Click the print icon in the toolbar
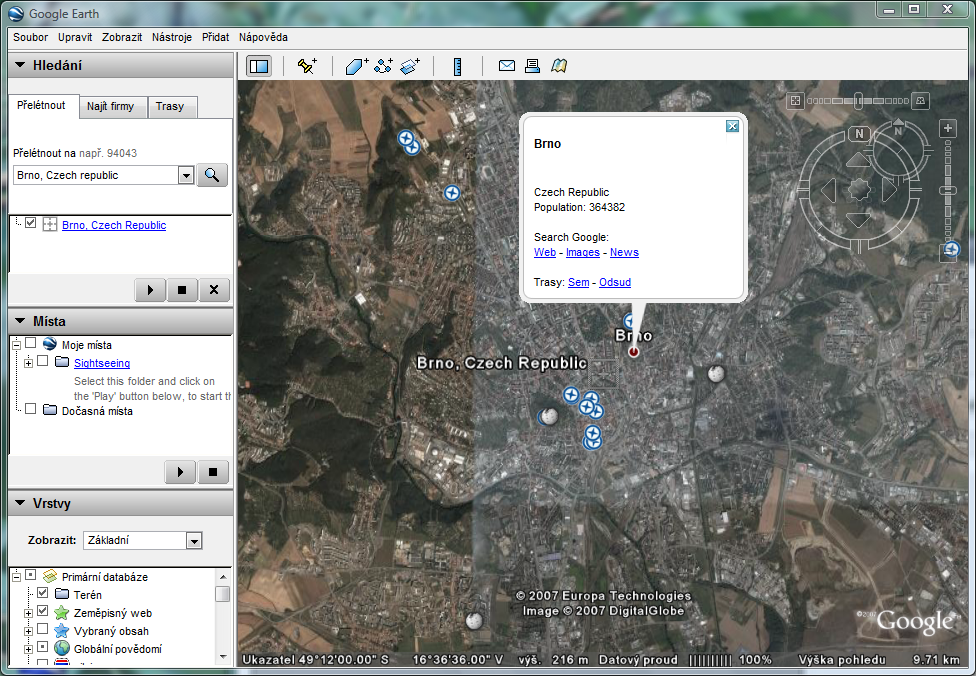This screenshot has height=676, width=976. pyautogui.click(x=532, y=65)
